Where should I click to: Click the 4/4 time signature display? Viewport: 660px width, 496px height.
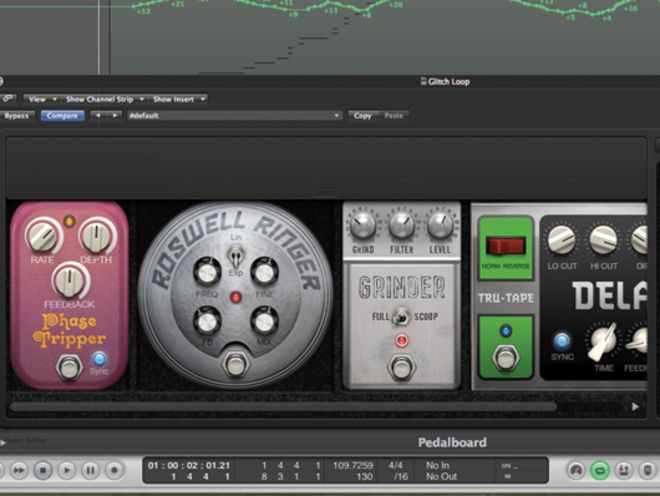pos(395,465)
